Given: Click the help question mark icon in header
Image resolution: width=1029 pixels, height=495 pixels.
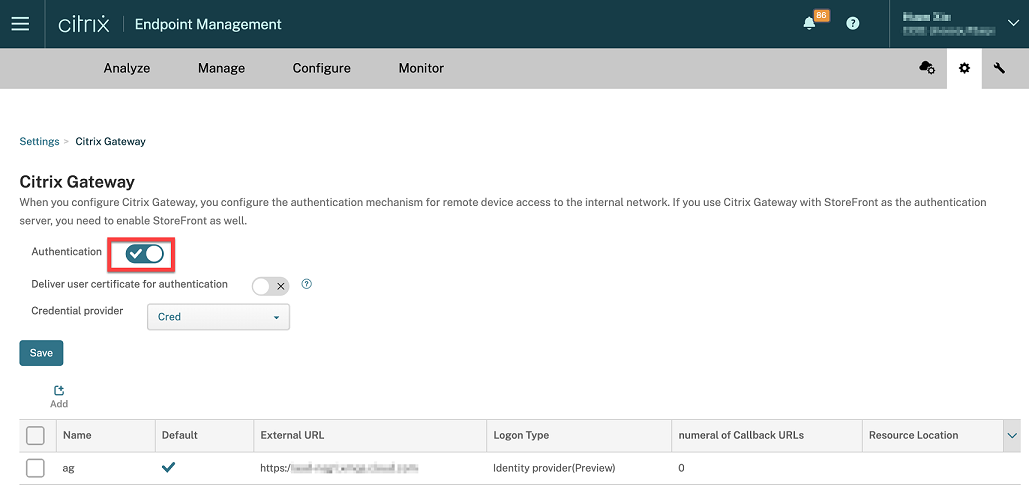Looking at the screenshot, I should pos(853,24).
